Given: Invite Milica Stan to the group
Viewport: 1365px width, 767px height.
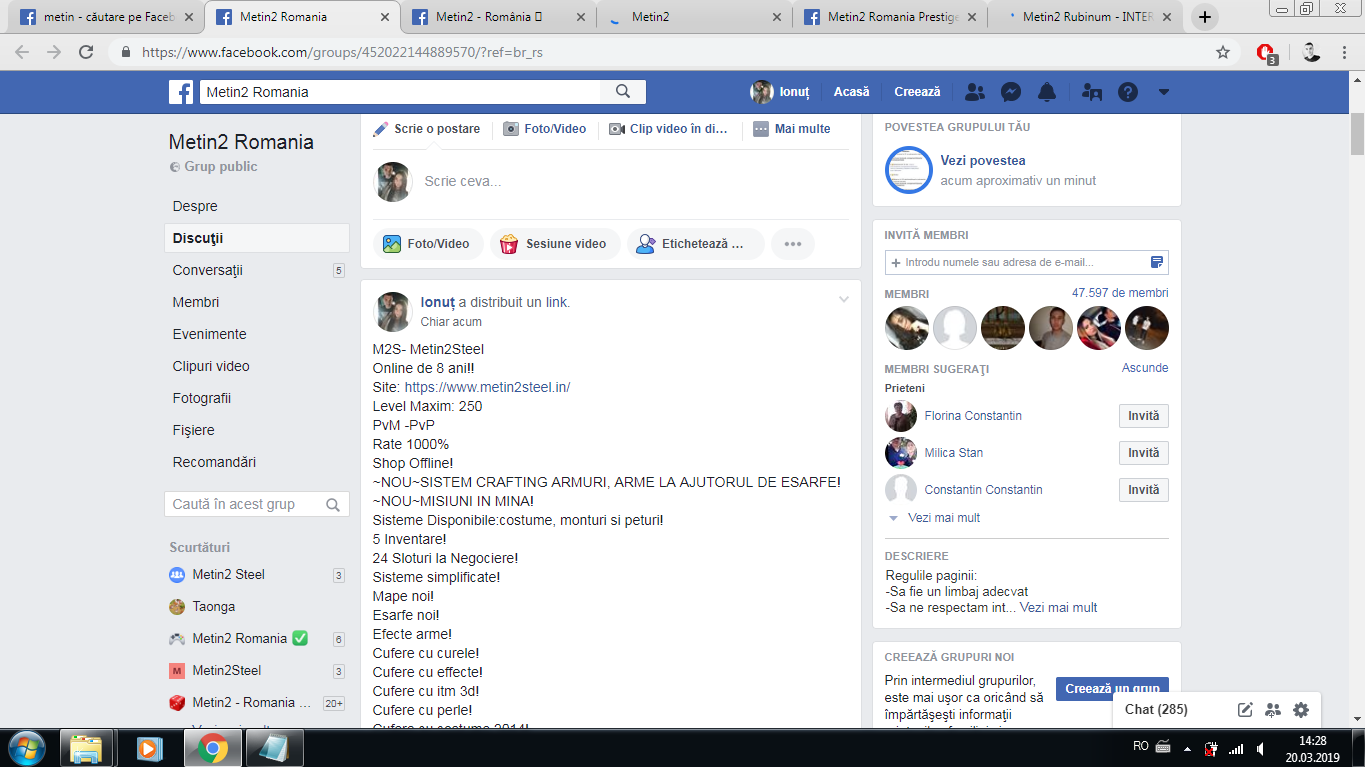Looking at the screenshot, I should [1143, 453].
